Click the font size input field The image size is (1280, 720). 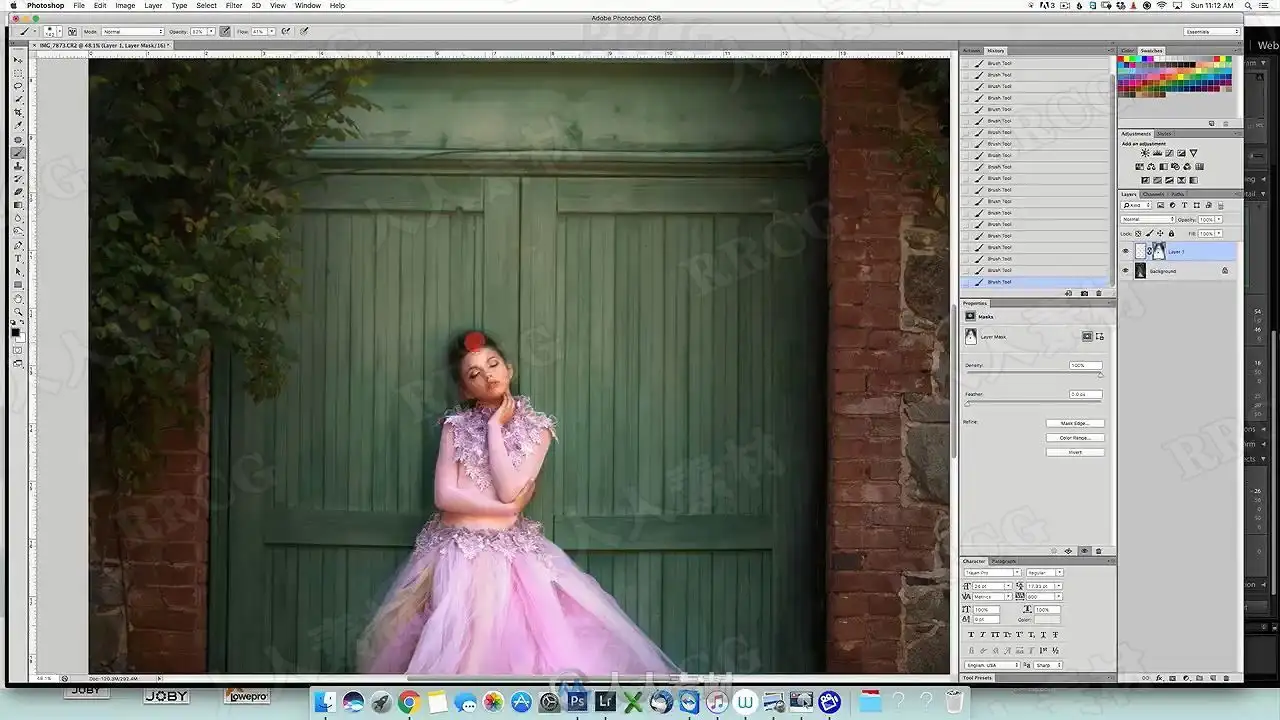click(x=989, y=586)
